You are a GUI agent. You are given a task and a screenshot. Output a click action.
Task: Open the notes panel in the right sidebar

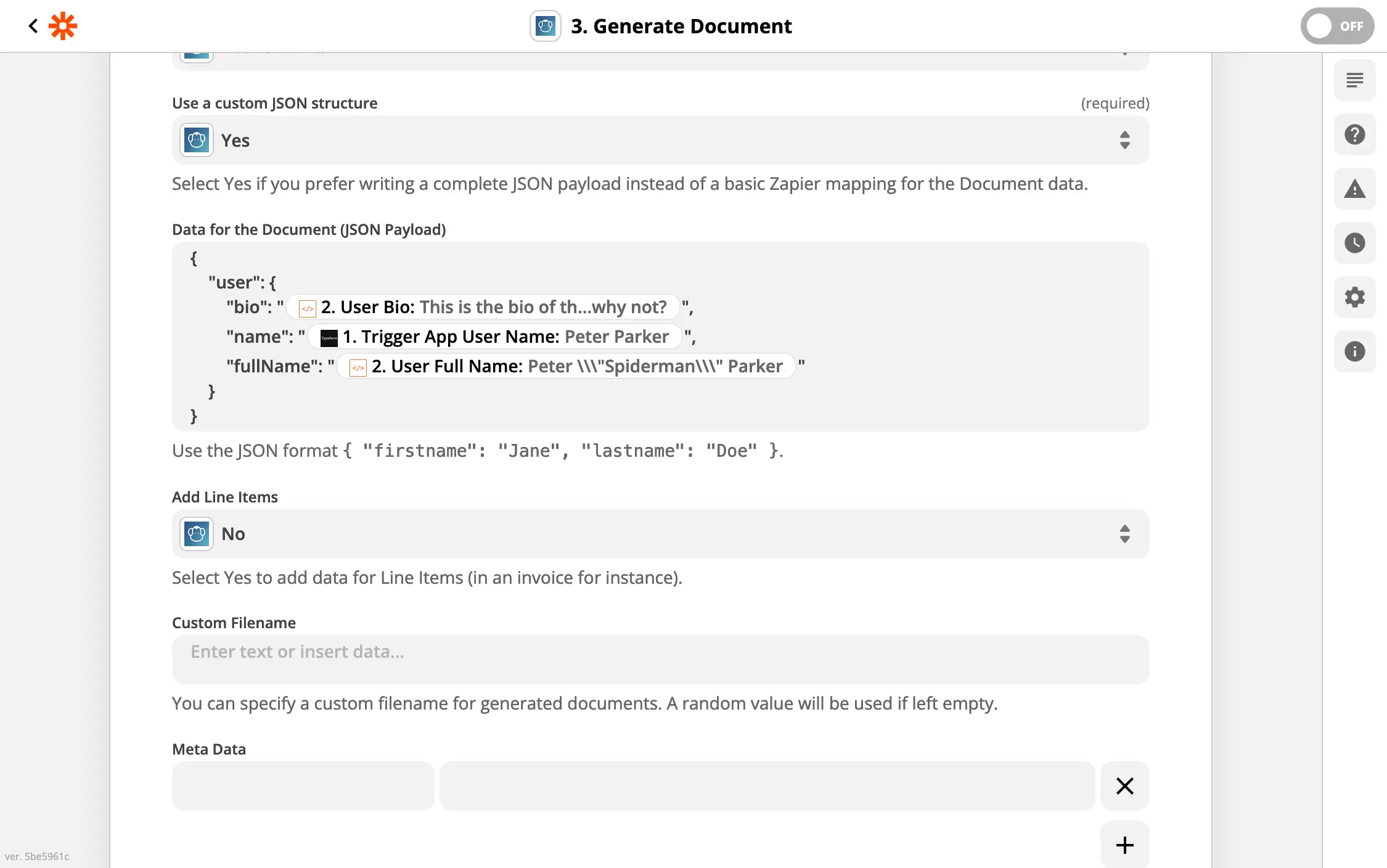coord(1354,80)
